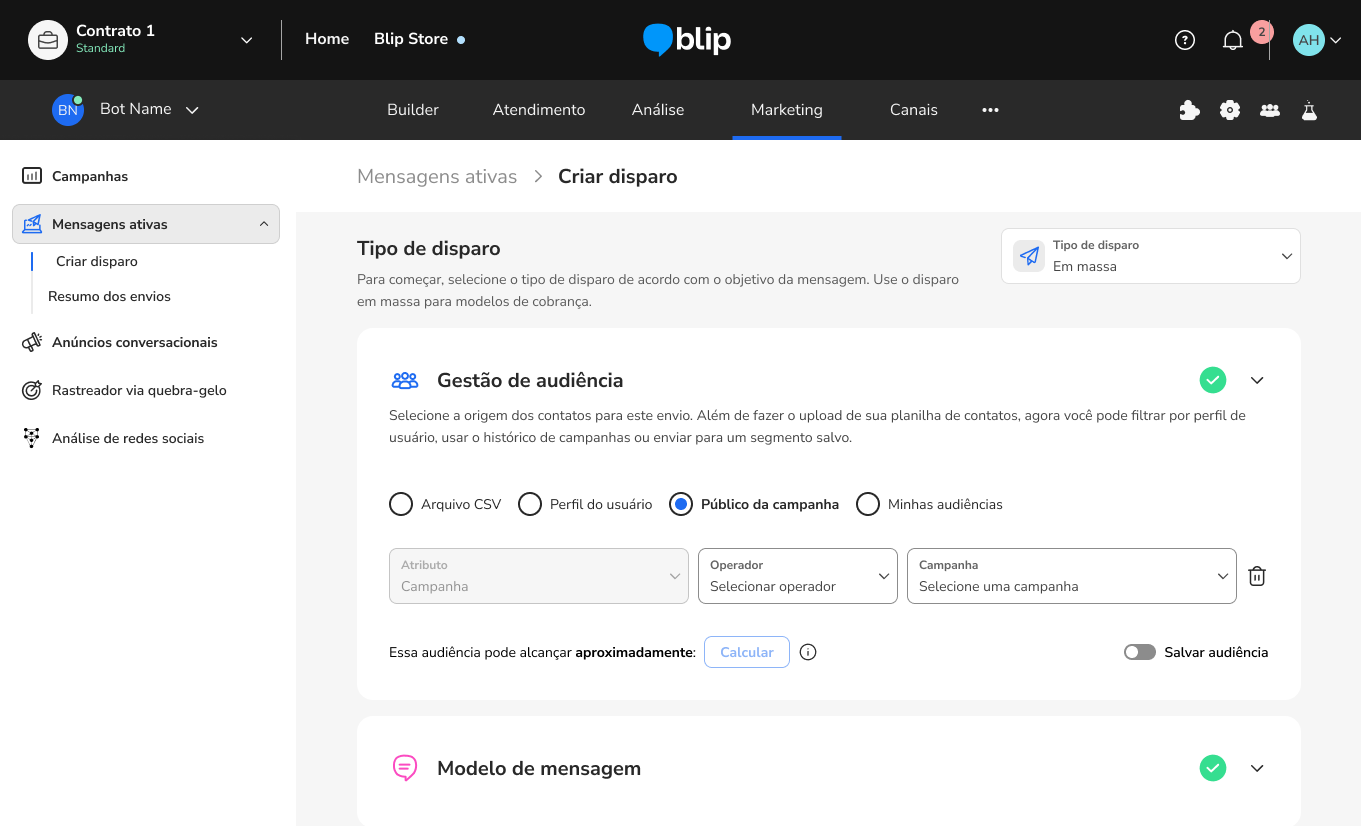The height and width of the screenshot is (826, 1361).
Task: Go back to Mensagens ativas breadcrumb
Action: (437, 176)
